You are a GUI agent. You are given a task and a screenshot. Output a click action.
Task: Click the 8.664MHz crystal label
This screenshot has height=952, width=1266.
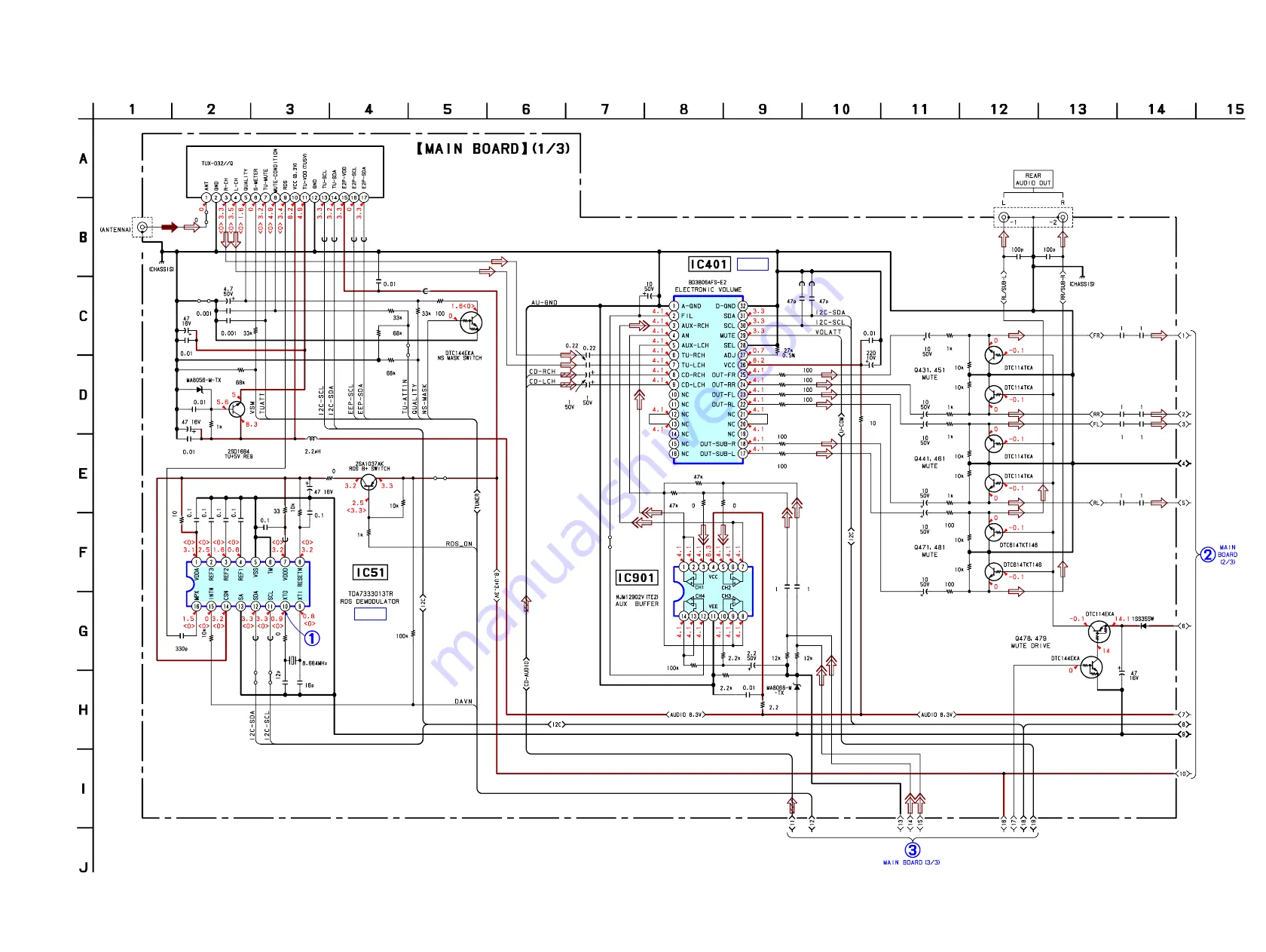click(314, 663)
